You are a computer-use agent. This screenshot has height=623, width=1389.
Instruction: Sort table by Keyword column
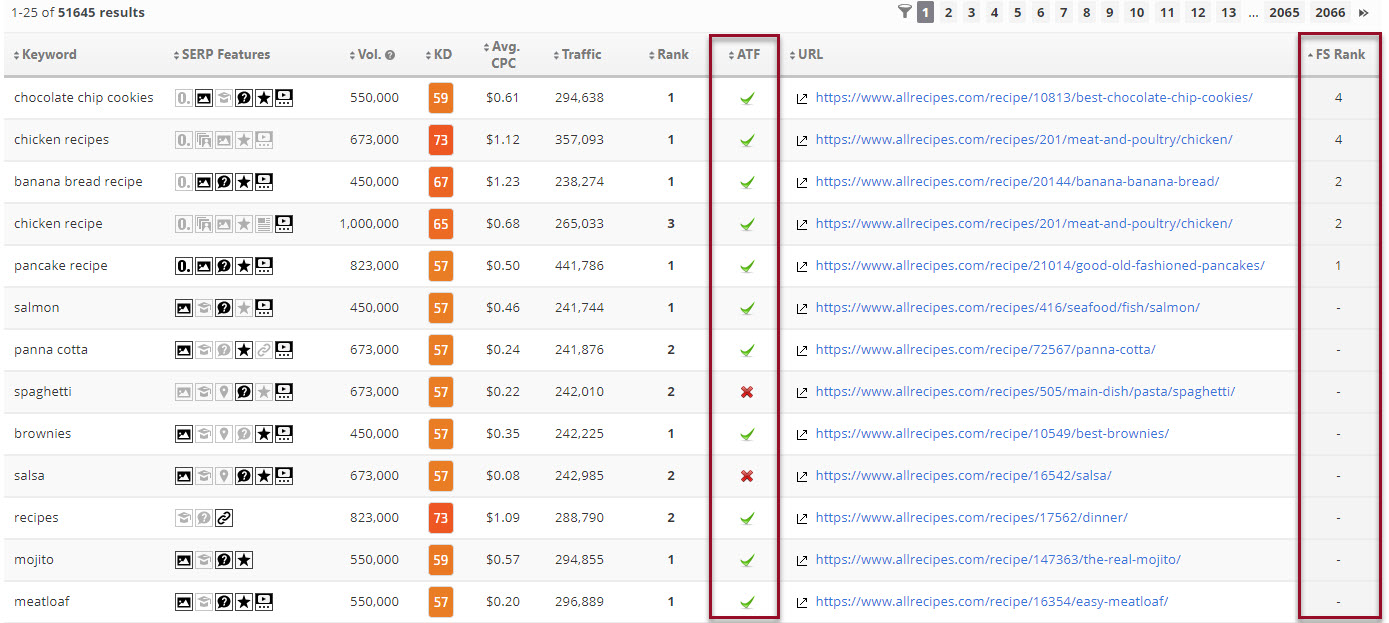point(48,55)
